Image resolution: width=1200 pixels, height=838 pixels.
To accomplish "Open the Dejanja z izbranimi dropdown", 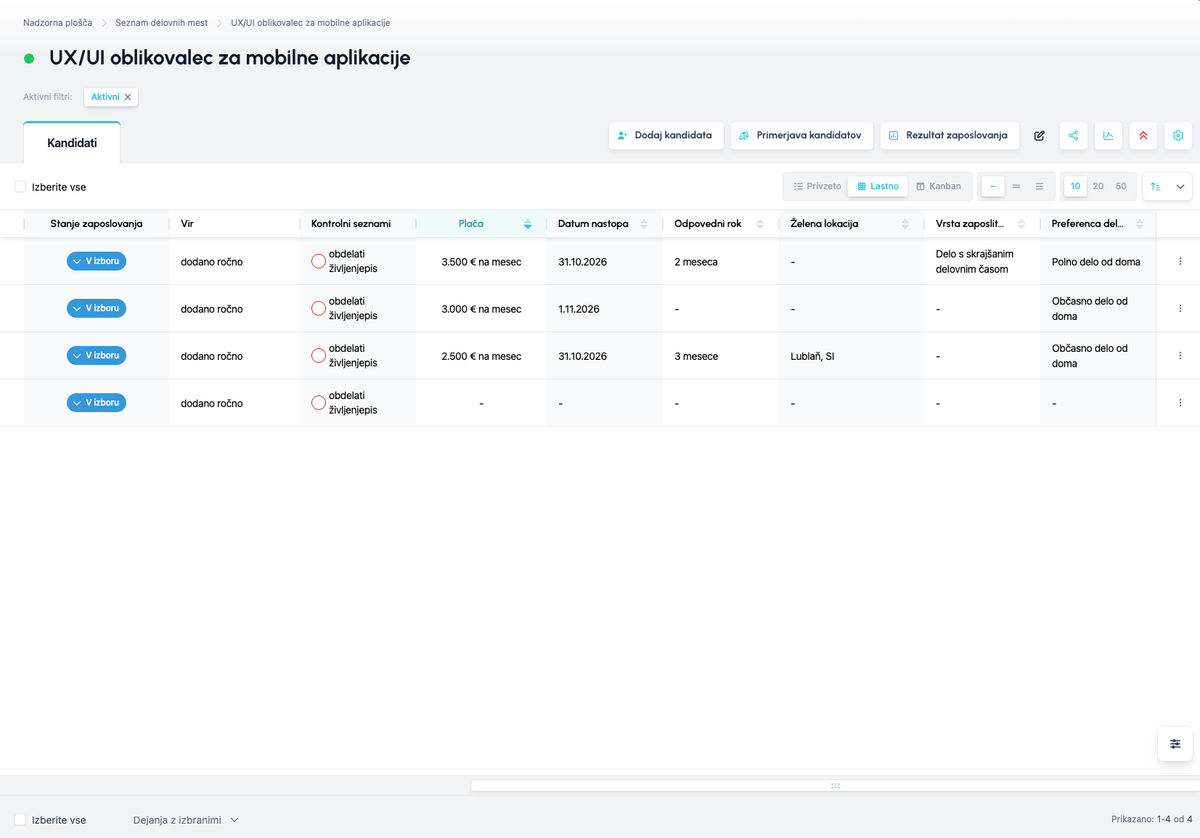I will [186, 820].
